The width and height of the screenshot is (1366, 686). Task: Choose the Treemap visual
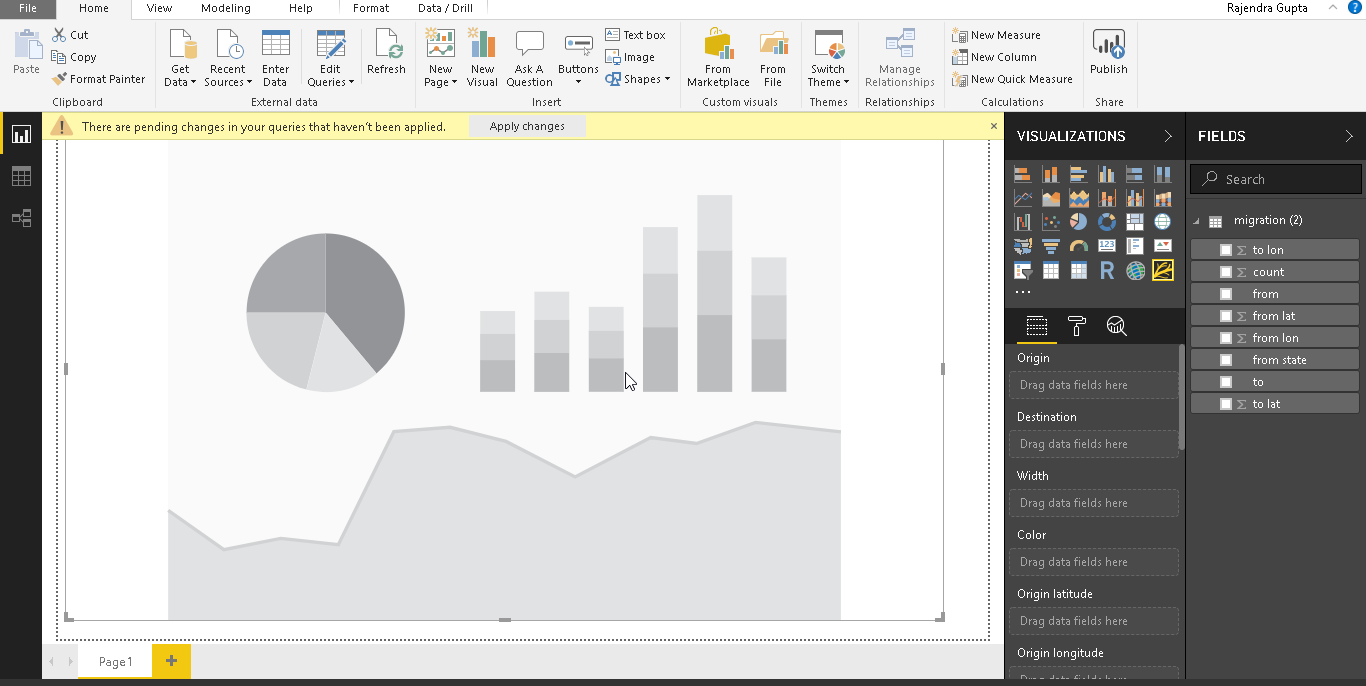[x=1135, y=222]
